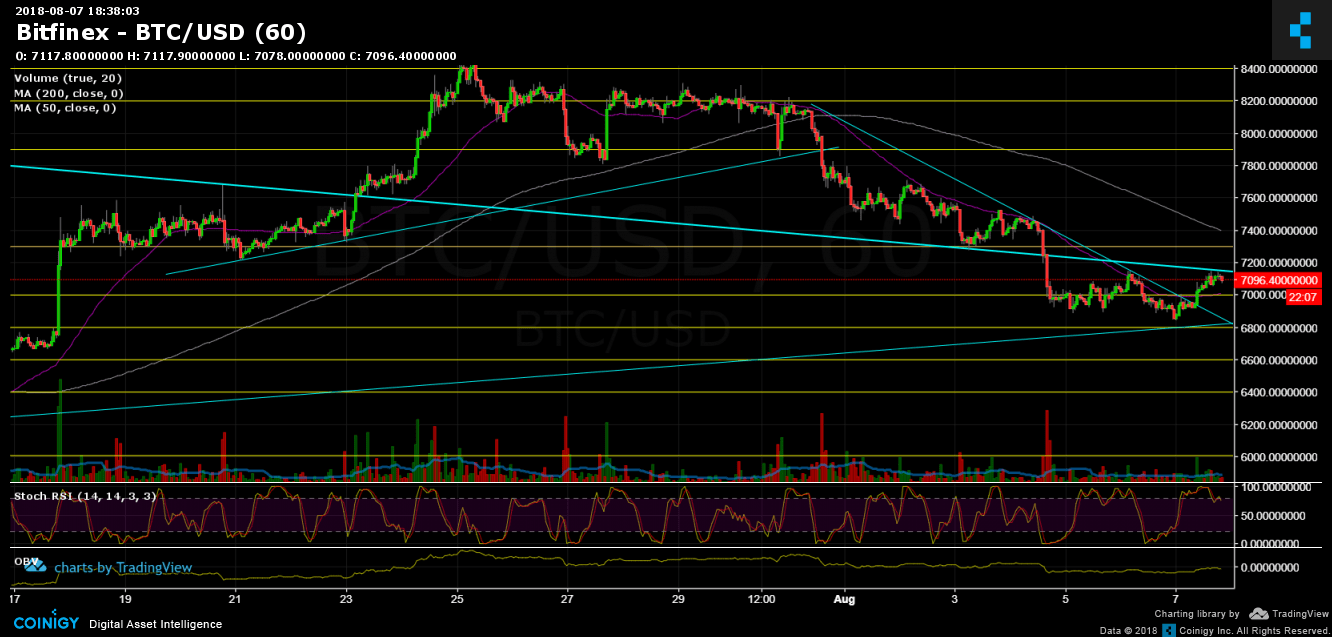Click the 6000.00000000 price axis label
Viewport: 1332px width, 637px height.
1281,457
